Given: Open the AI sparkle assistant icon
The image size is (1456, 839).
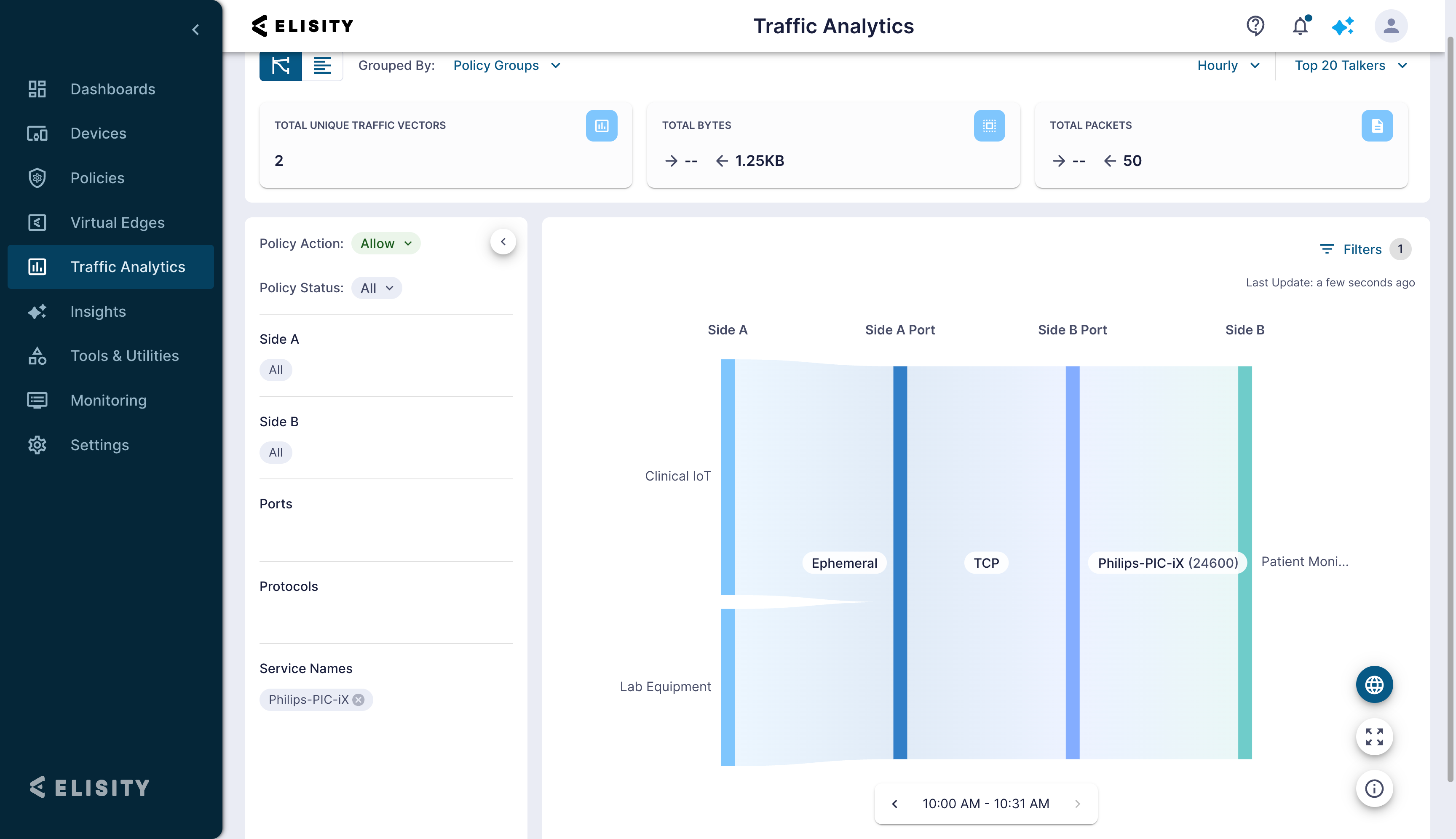Looking at the screenshot, I should point(1343,26).
